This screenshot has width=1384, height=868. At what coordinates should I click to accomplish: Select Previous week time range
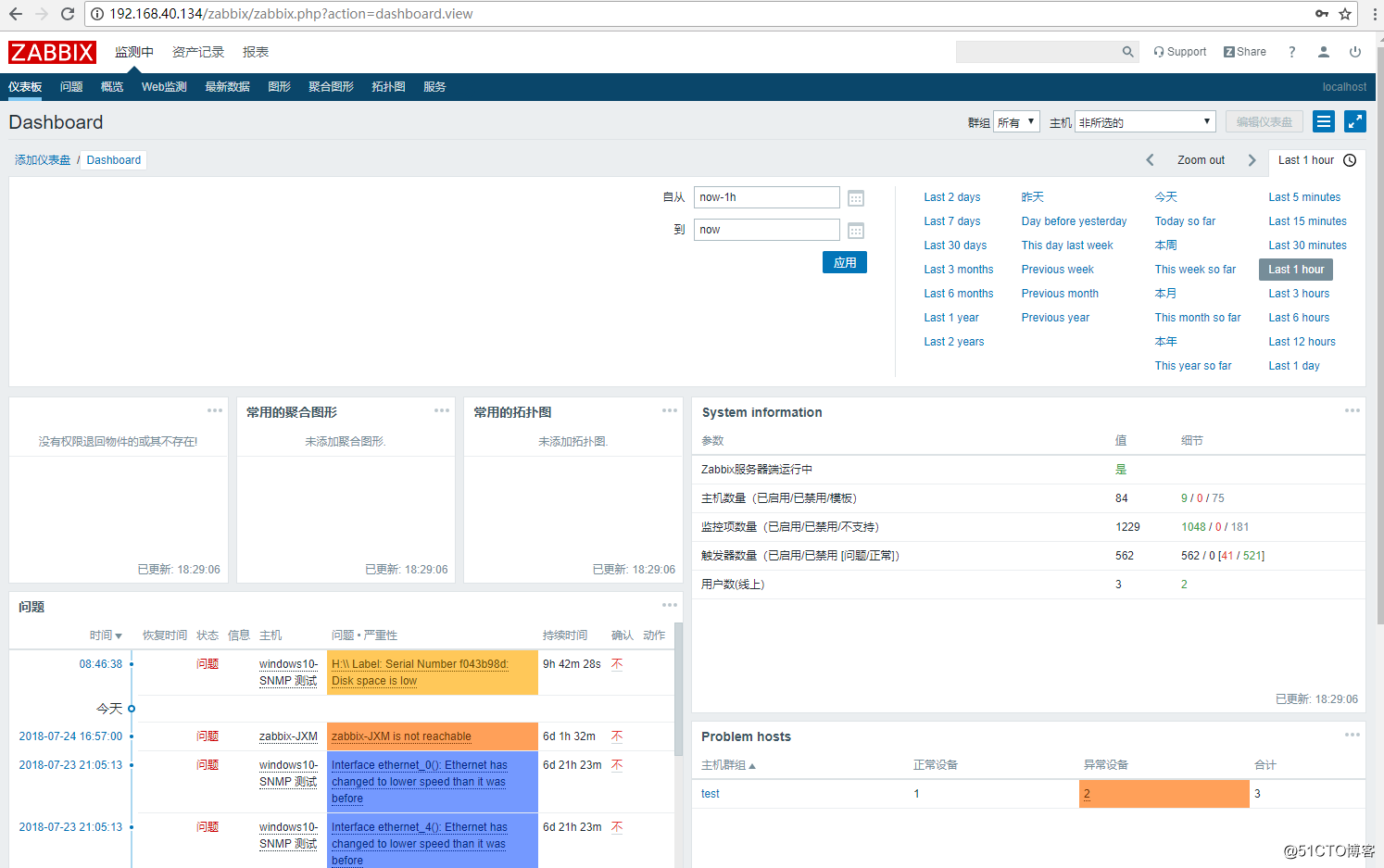coord(1057,270)
